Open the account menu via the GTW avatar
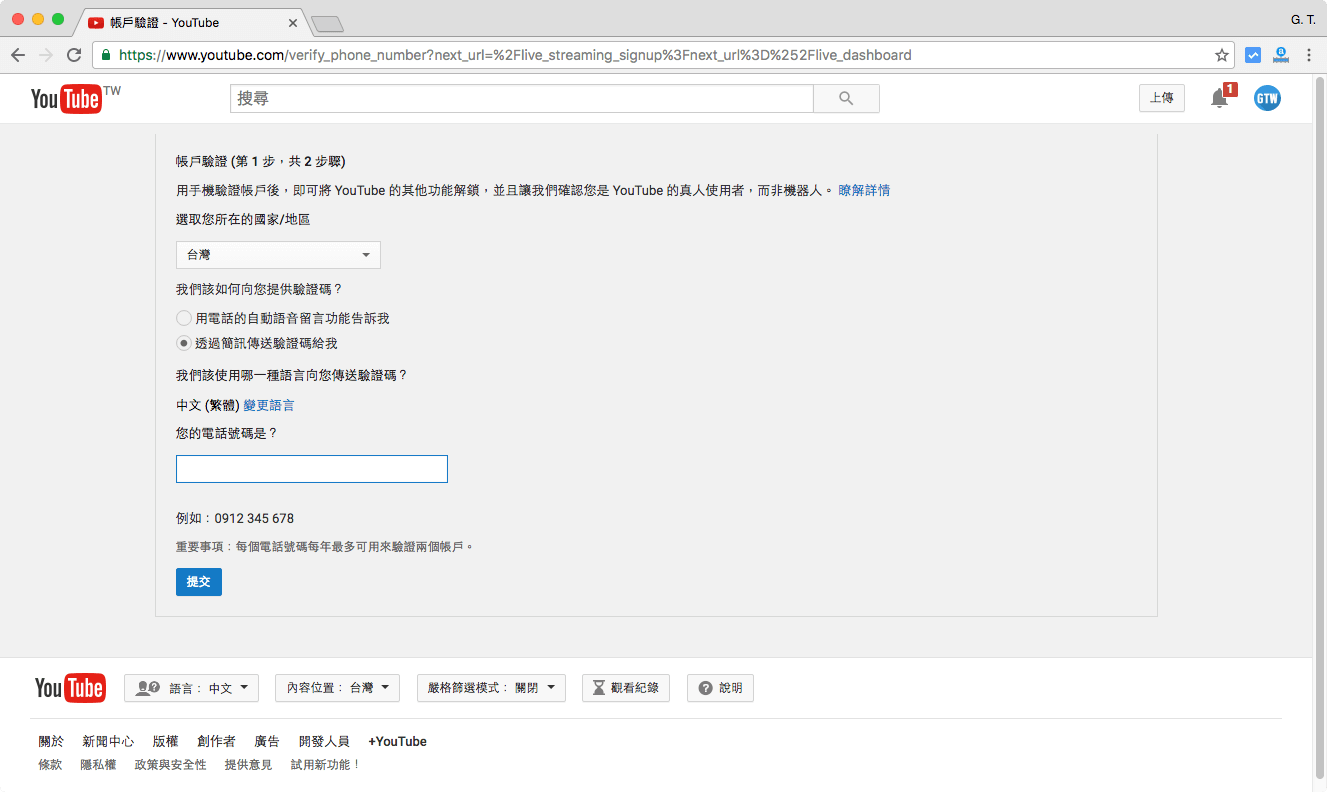This screenshot has width=1327, height=792. [x=1266, y=98]
